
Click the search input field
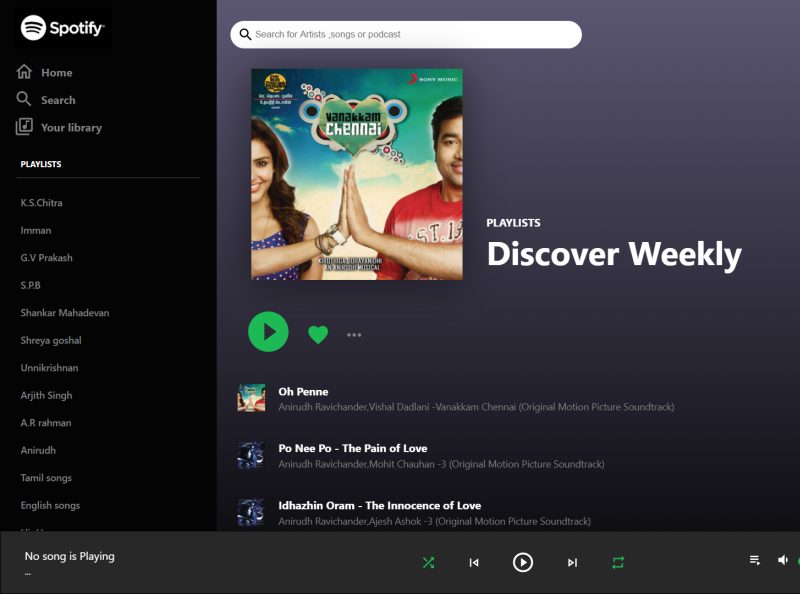pos(404,34)
